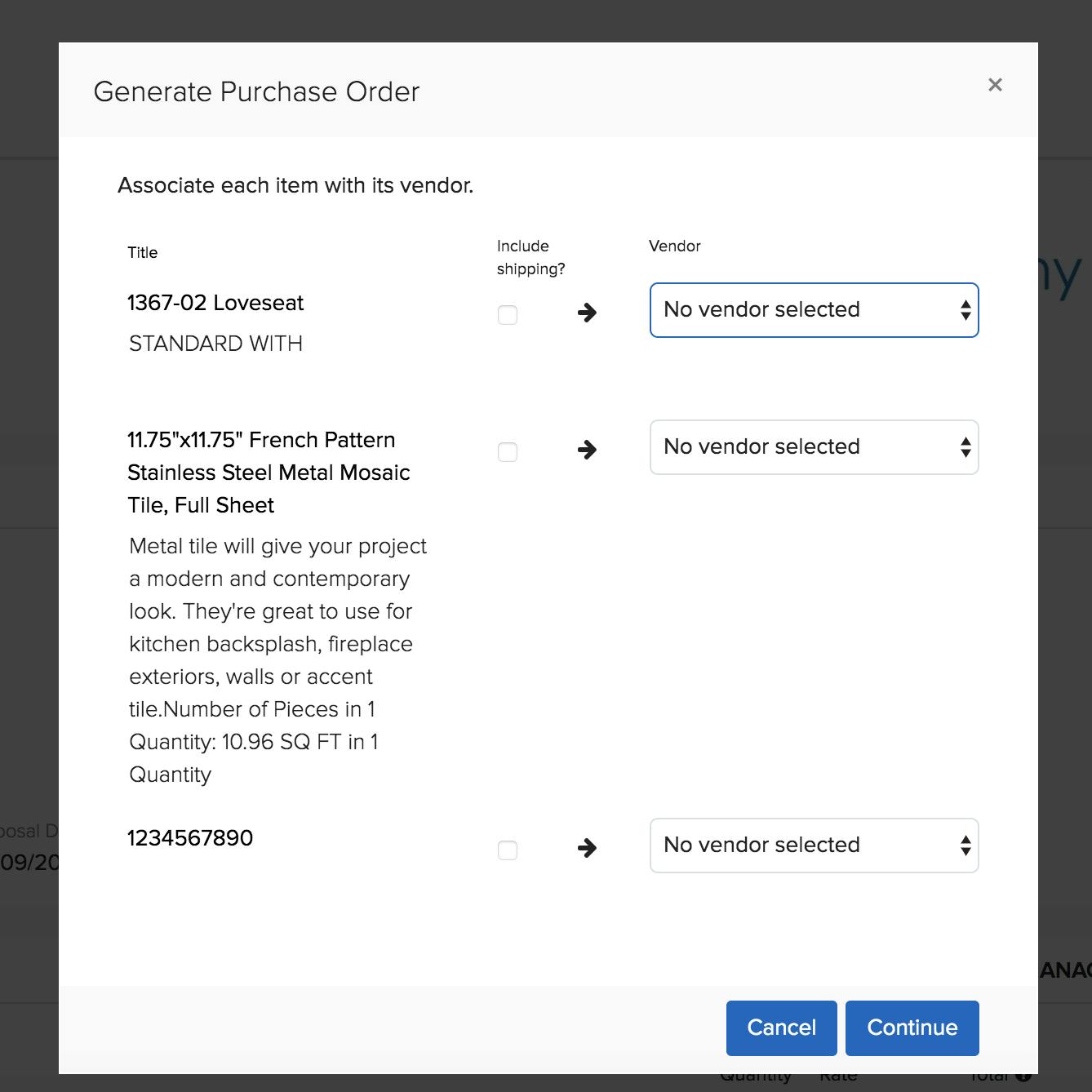
Task: Click the stepper arrows on the tile vendor selector
Action: pos(965,447)
